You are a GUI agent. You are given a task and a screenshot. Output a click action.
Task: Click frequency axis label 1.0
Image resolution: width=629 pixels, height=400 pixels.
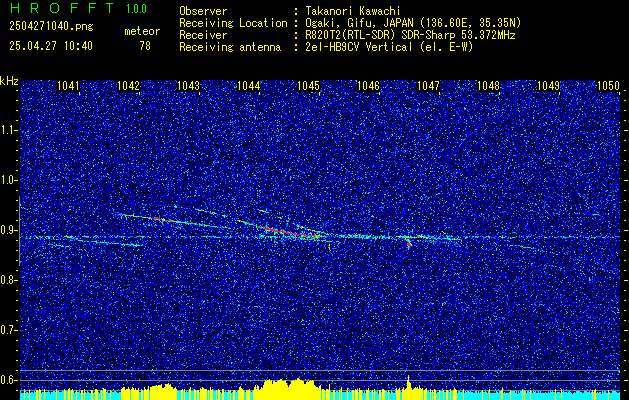[8, 180]
